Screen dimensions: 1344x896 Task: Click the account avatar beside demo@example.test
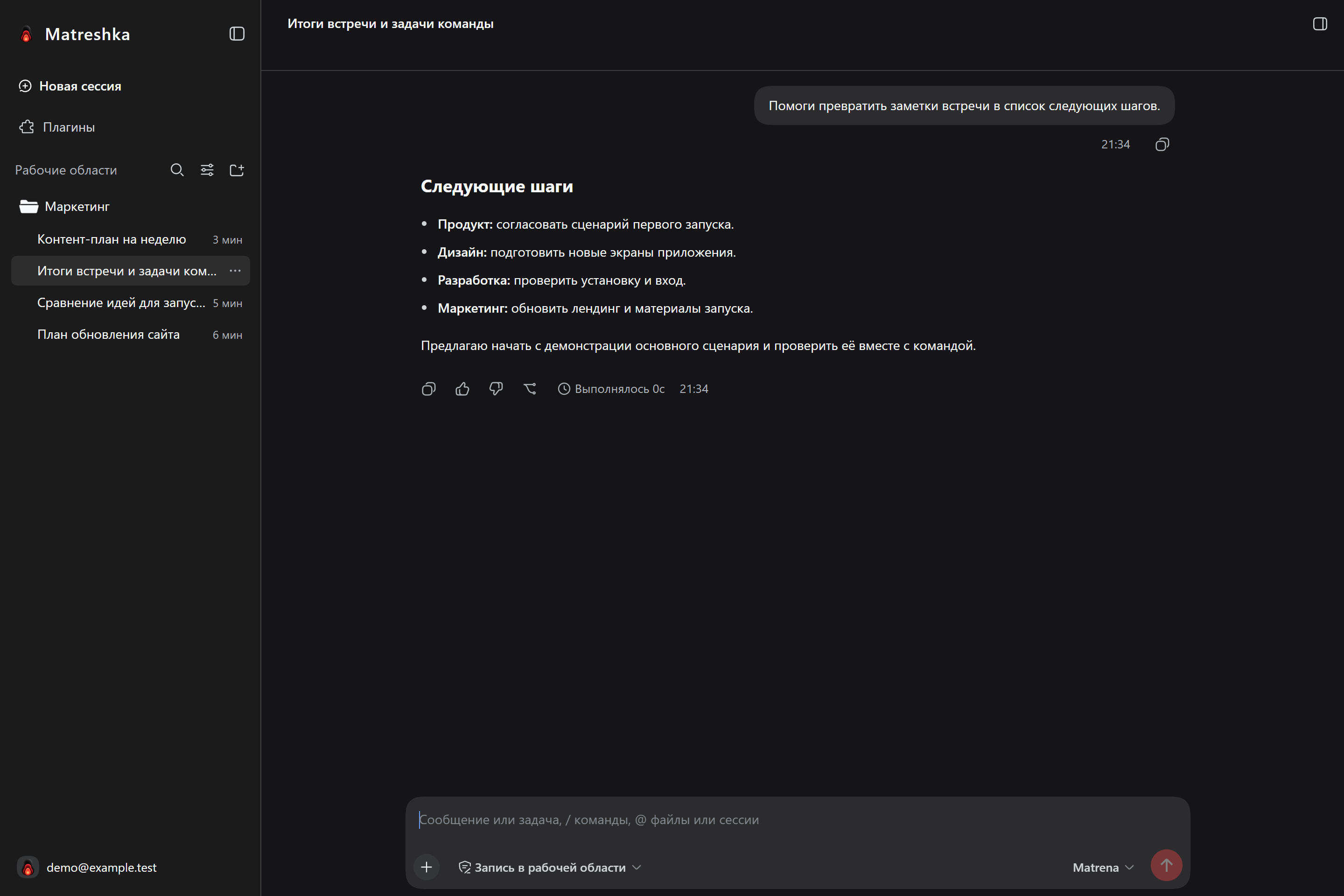click(28, 868)
